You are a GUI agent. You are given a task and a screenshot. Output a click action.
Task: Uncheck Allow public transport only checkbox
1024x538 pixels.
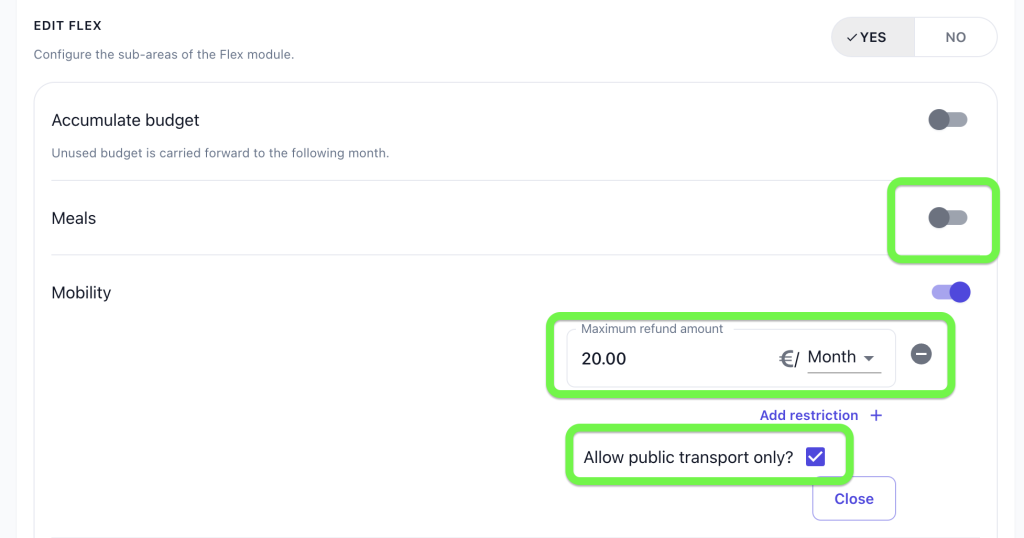point(815,456)
